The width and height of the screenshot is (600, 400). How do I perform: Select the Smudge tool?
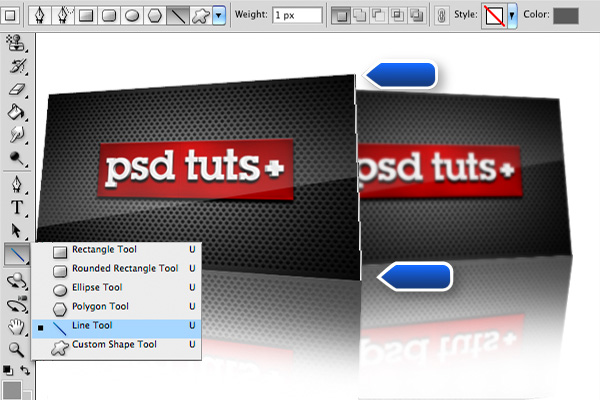pyautogui.click(x=16, y=134)
